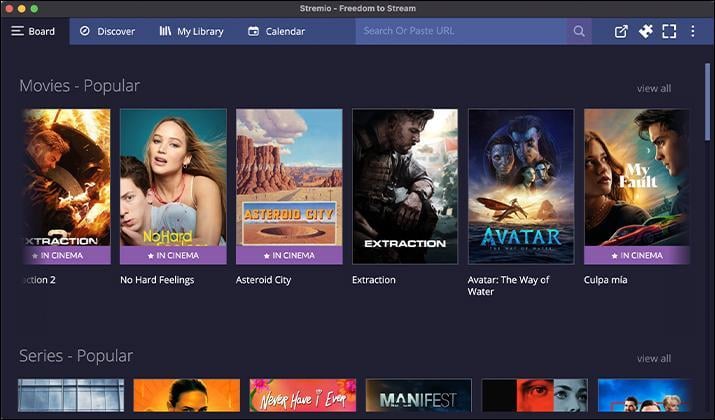715x420 pixels.
Task: Click the open-external-link icon
Action: click(x=621, y=31)
